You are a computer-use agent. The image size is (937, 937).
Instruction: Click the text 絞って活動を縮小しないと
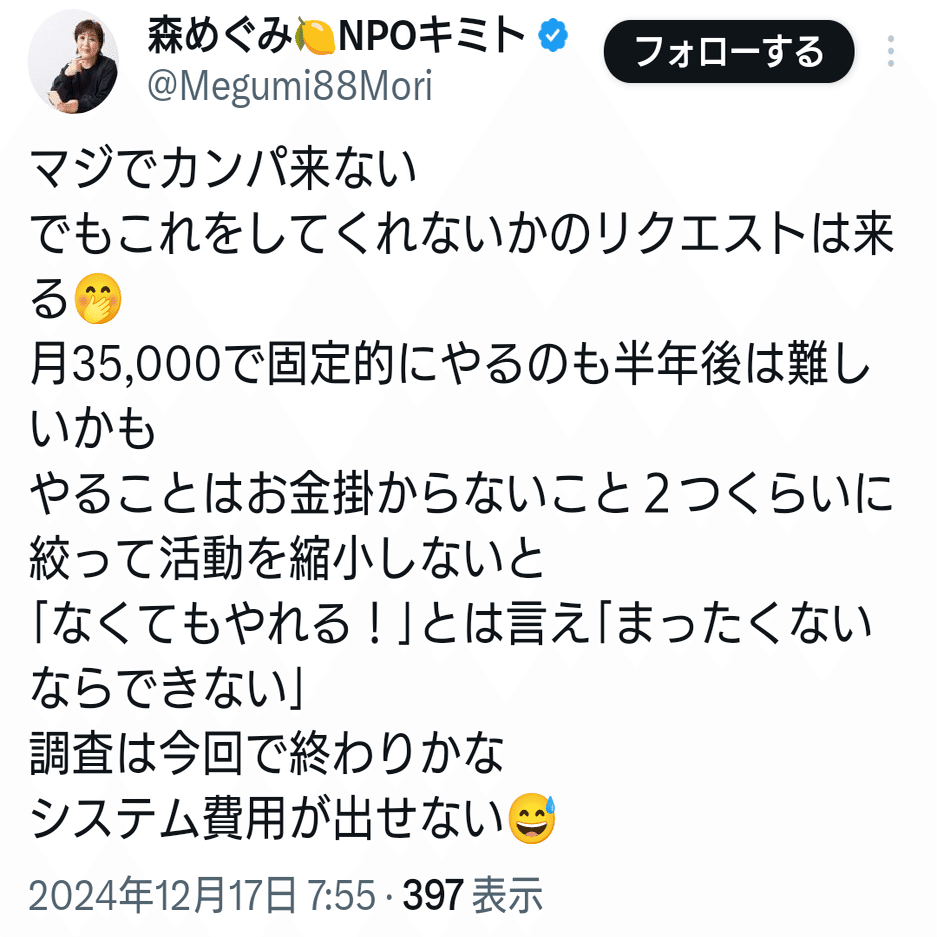coord(287,558)
